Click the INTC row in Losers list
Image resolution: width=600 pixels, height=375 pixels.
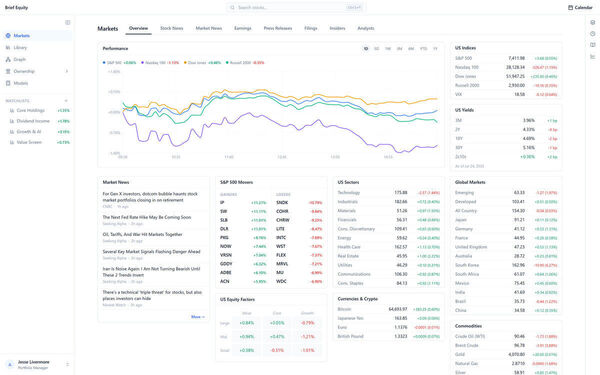point(299,238)
